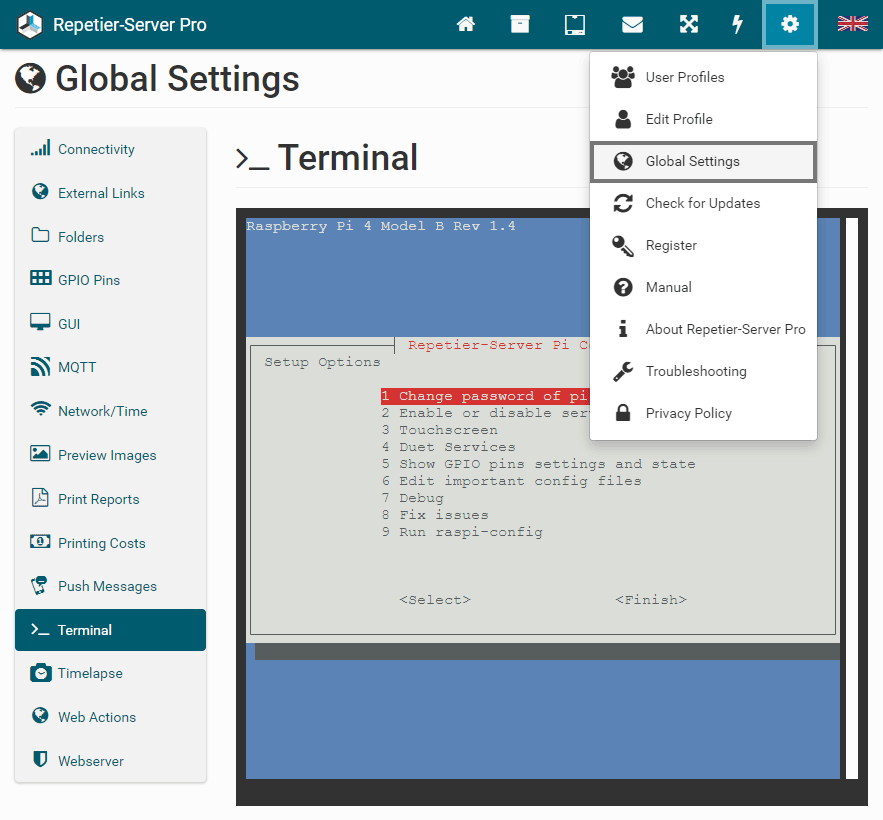Image resolution: width=883 pixels, height=820 pixels.
Task: Open Print Reports settings
Action: point(110,499)
